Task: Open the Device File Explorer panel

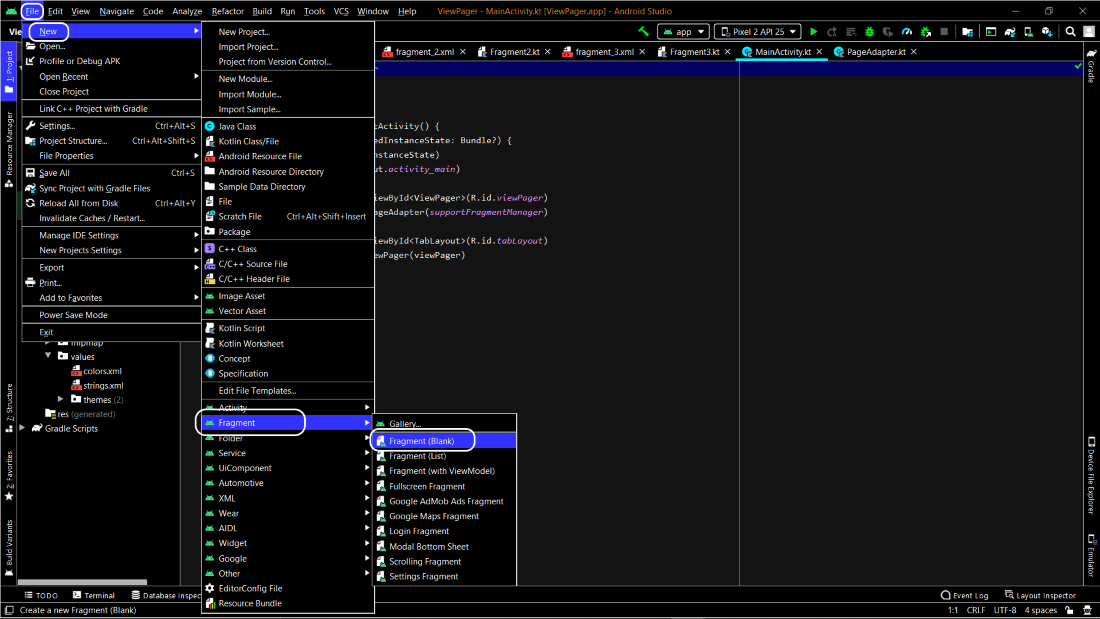Action: click(x=1091, y=476)
